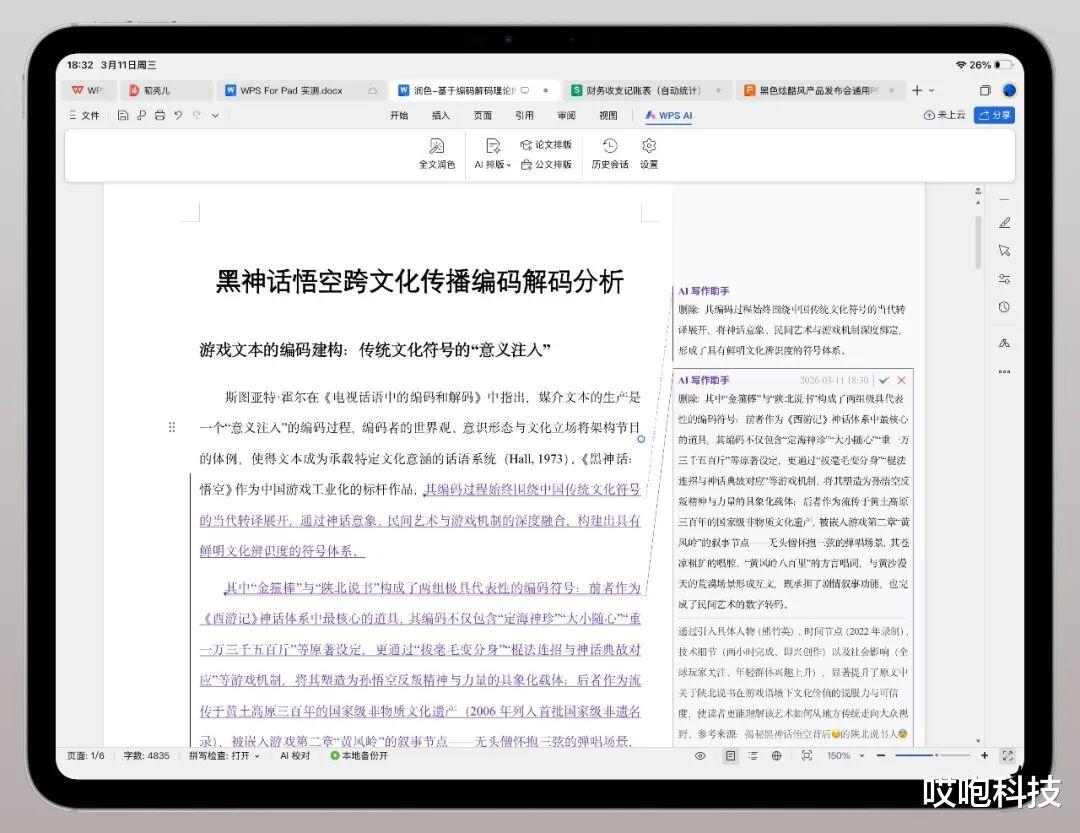Click the vertical document scrollbar thumb
1080x833 pixels.
978,243
